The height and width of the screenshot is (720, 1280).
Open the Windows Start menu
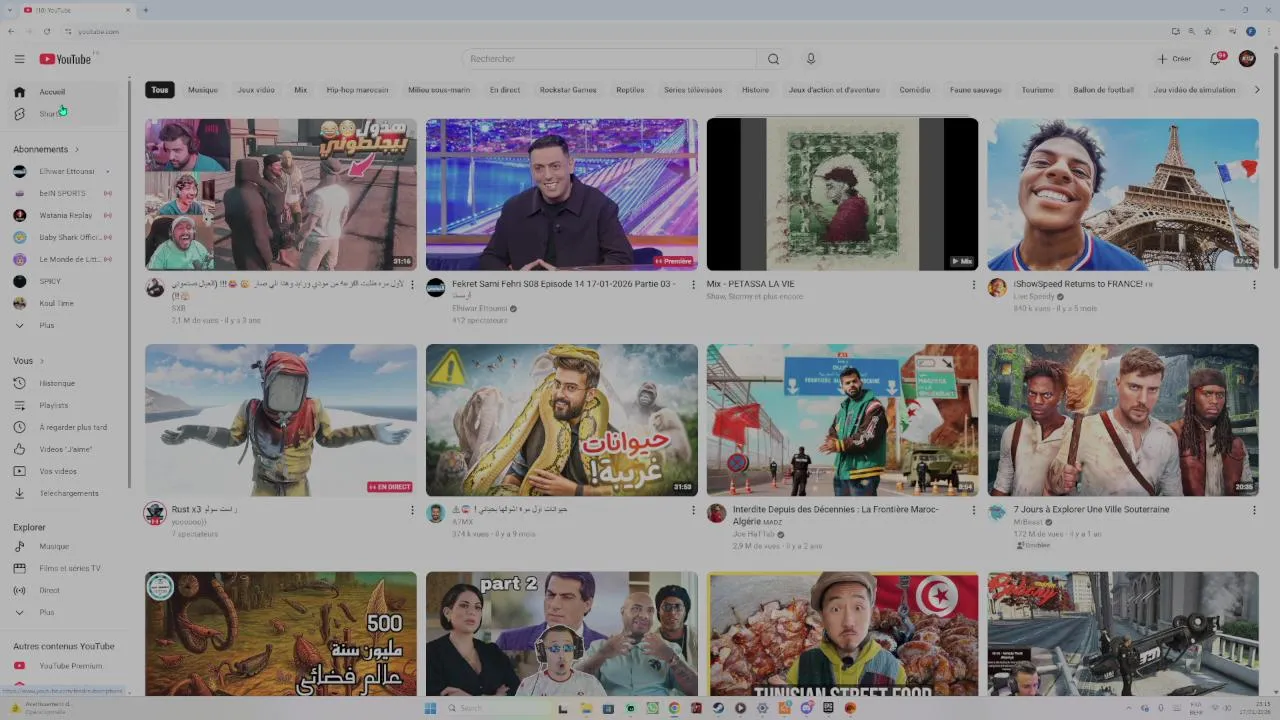click(x=430, y=708)
